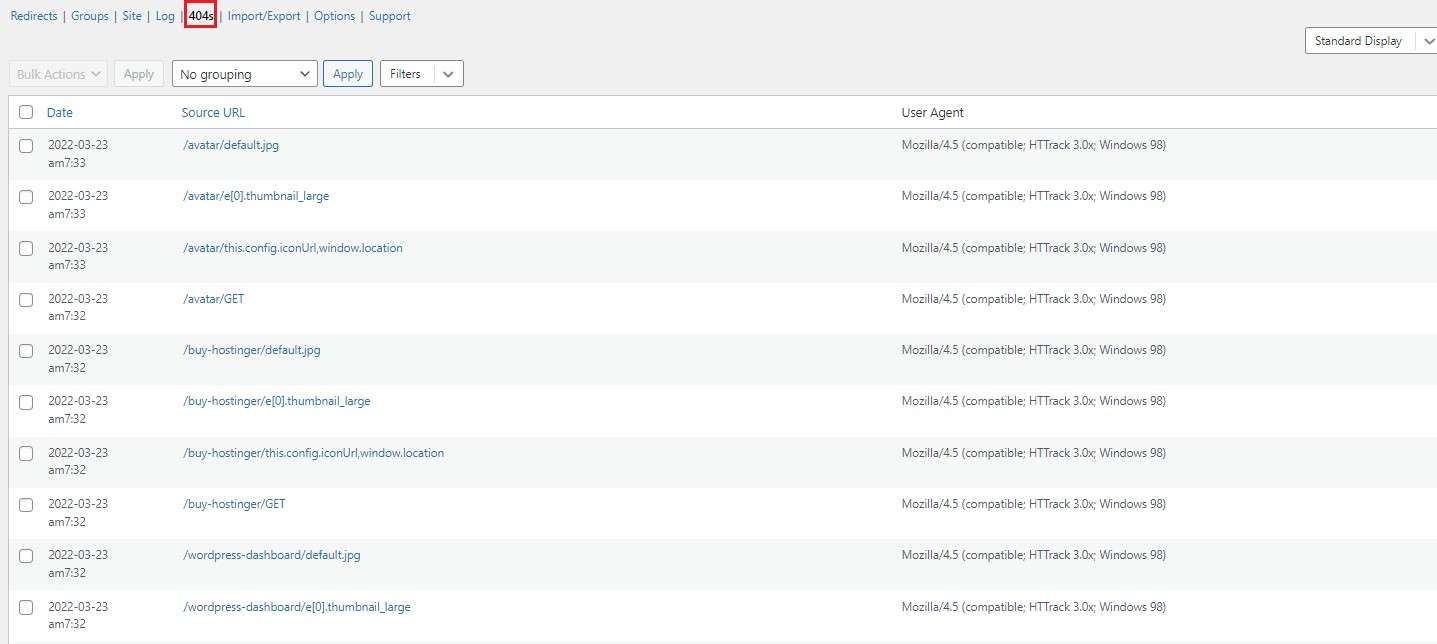The height and width of the screenshot is (644, 1437).
Task: Expand the Standard Display dropdown
Action: tap(1368, 41)
